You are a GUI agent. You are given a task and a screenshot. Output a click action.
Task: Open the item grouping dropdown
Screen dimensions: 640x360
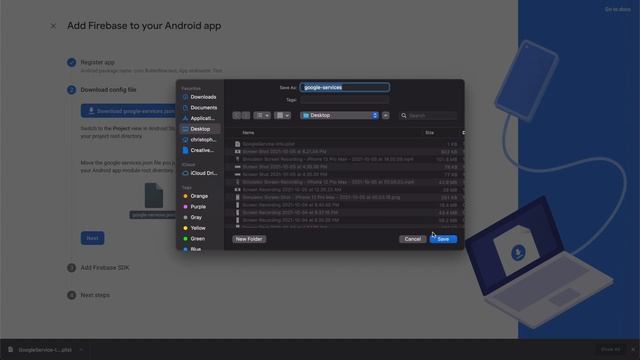point(282,116)
